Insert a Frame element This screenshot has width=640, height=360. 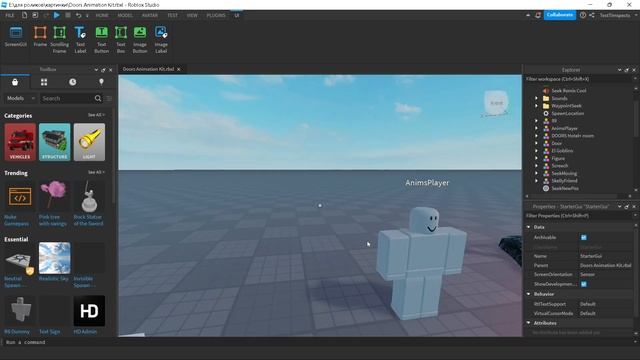tap(40, 37)
